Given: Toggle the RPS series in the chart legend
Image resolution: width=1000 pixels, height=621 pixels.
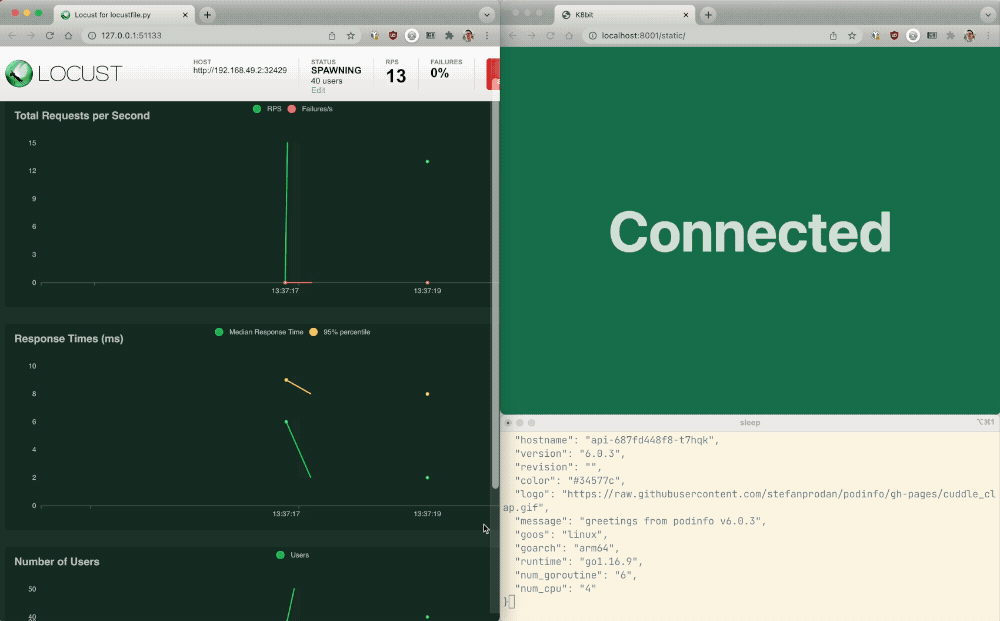Looking at the screenshot, I should [x=267, y=109].
